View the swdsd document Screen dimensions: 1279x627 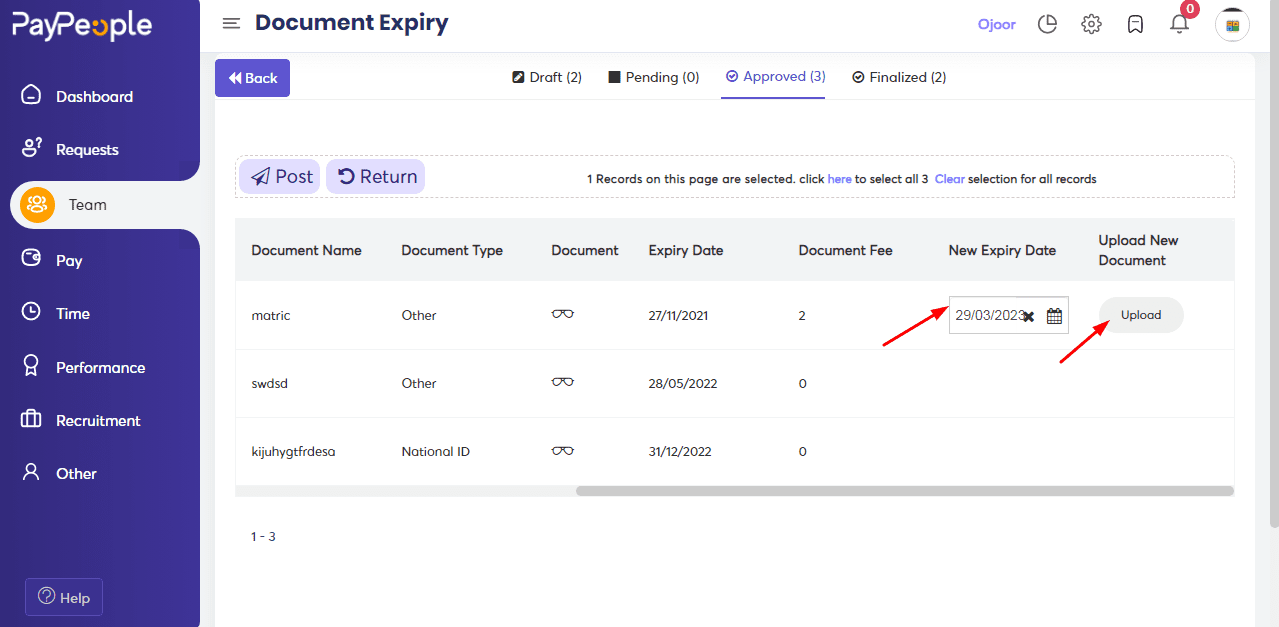562,381
